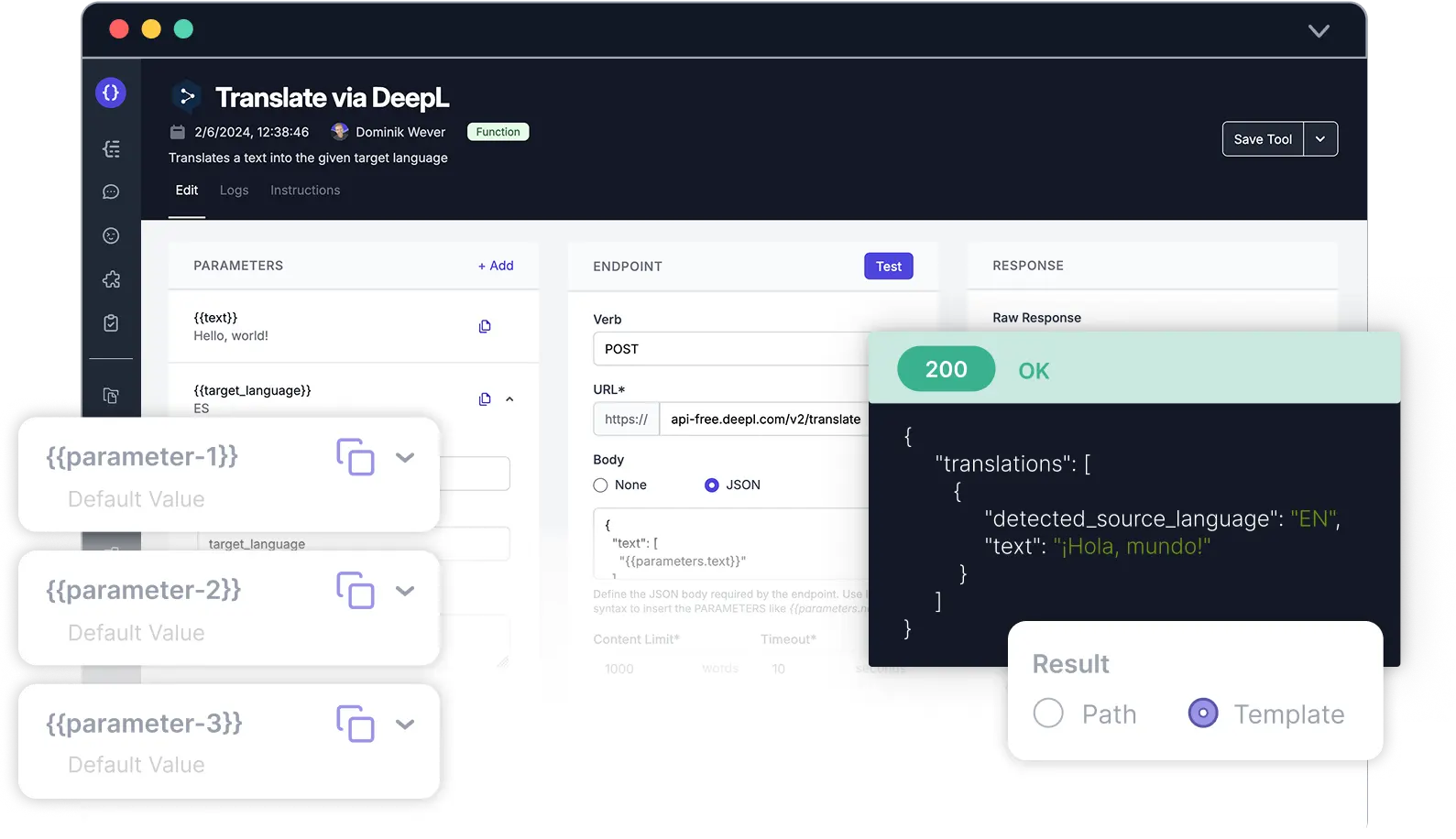Screen dimensions: 1456x839
Task: Click the ES default value text
Action: (202, 409)
